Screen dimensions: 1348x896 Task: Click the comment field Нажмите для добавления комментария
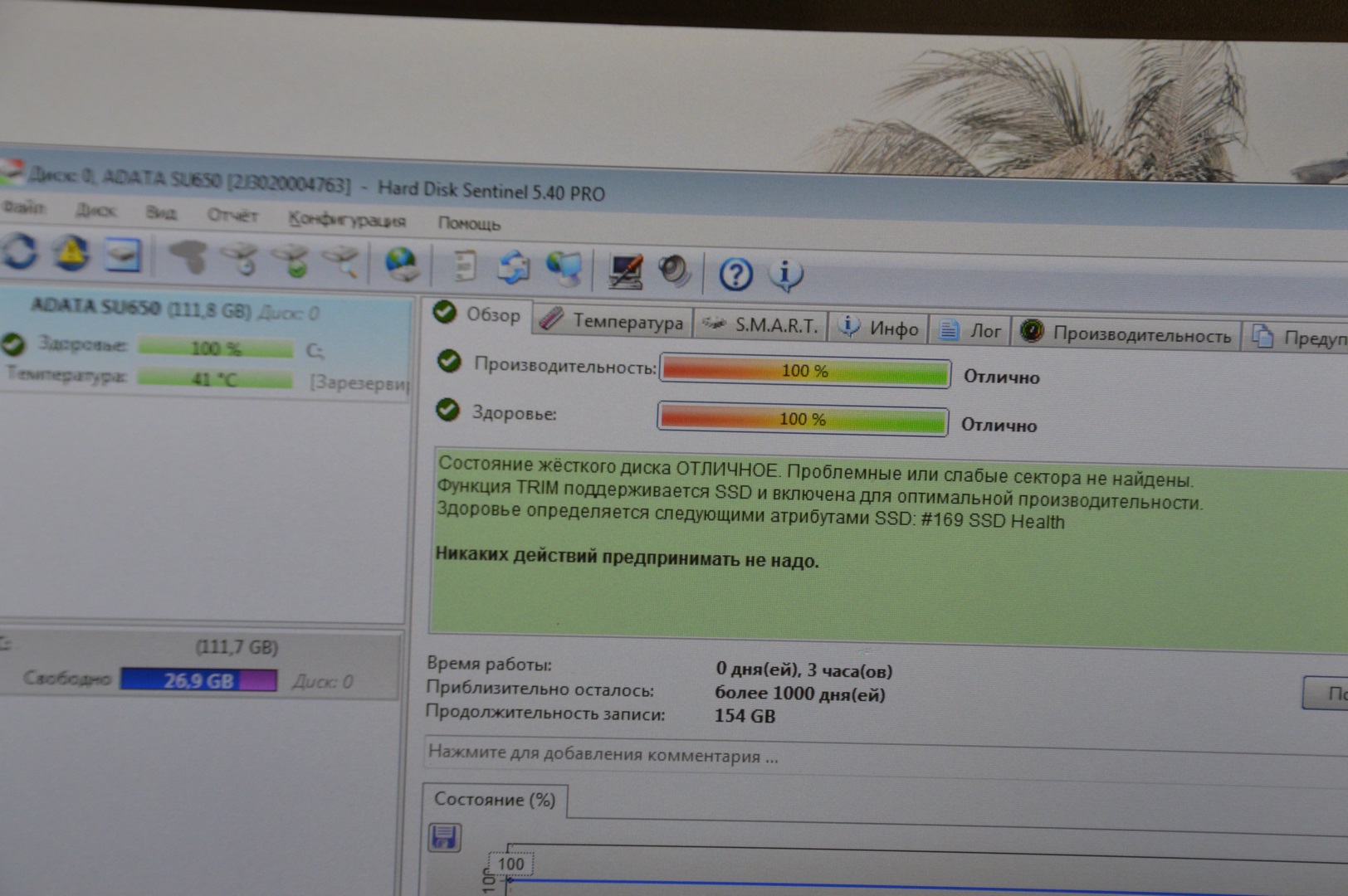pos(603,755)
